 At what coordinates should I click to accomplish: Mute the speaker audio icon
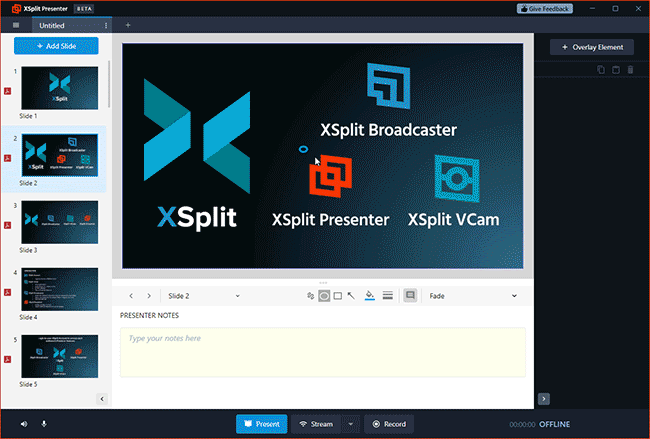(24, 424)
